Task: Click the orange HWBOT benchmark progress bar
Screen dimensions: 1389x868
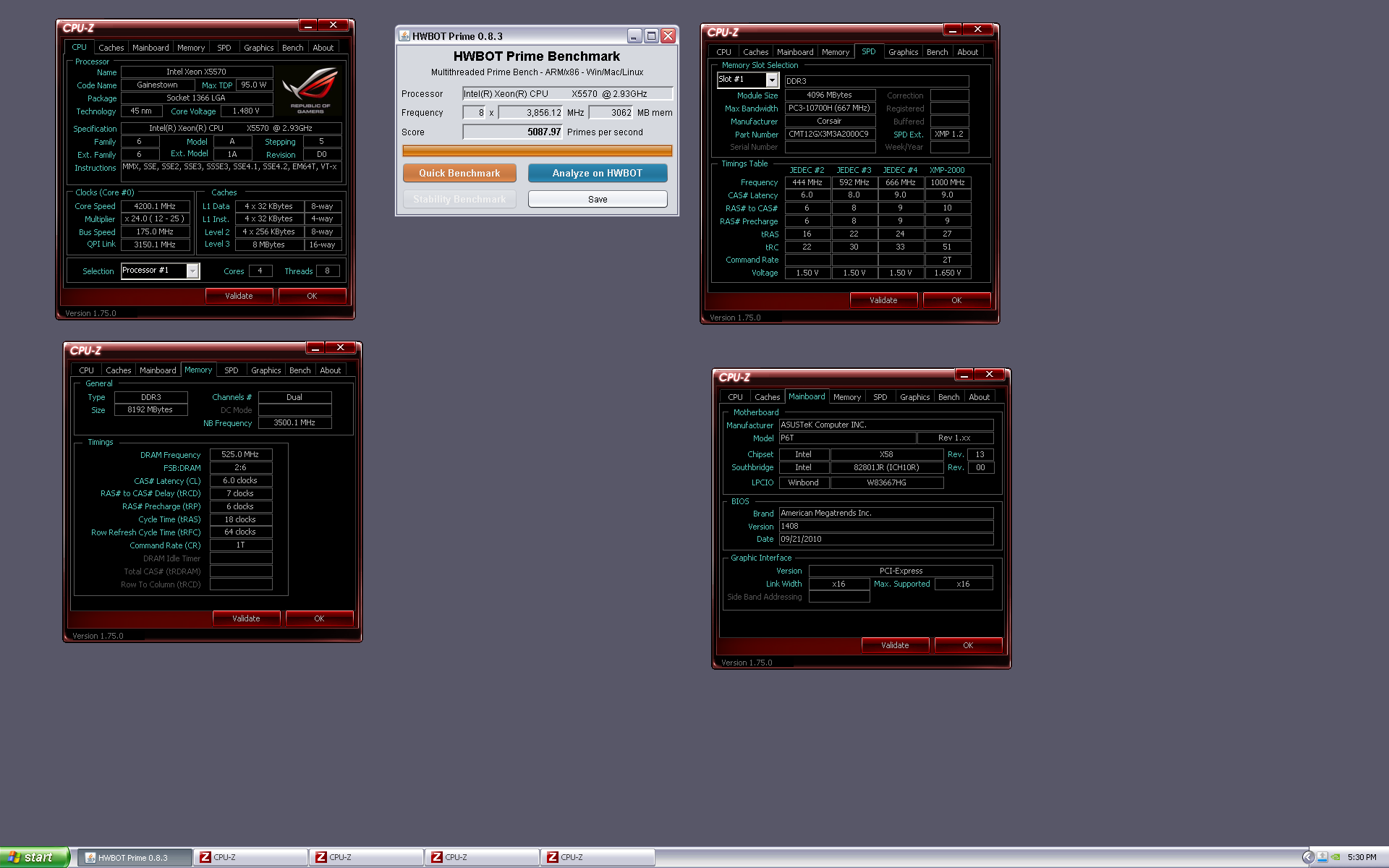Action: coord(538,151)
